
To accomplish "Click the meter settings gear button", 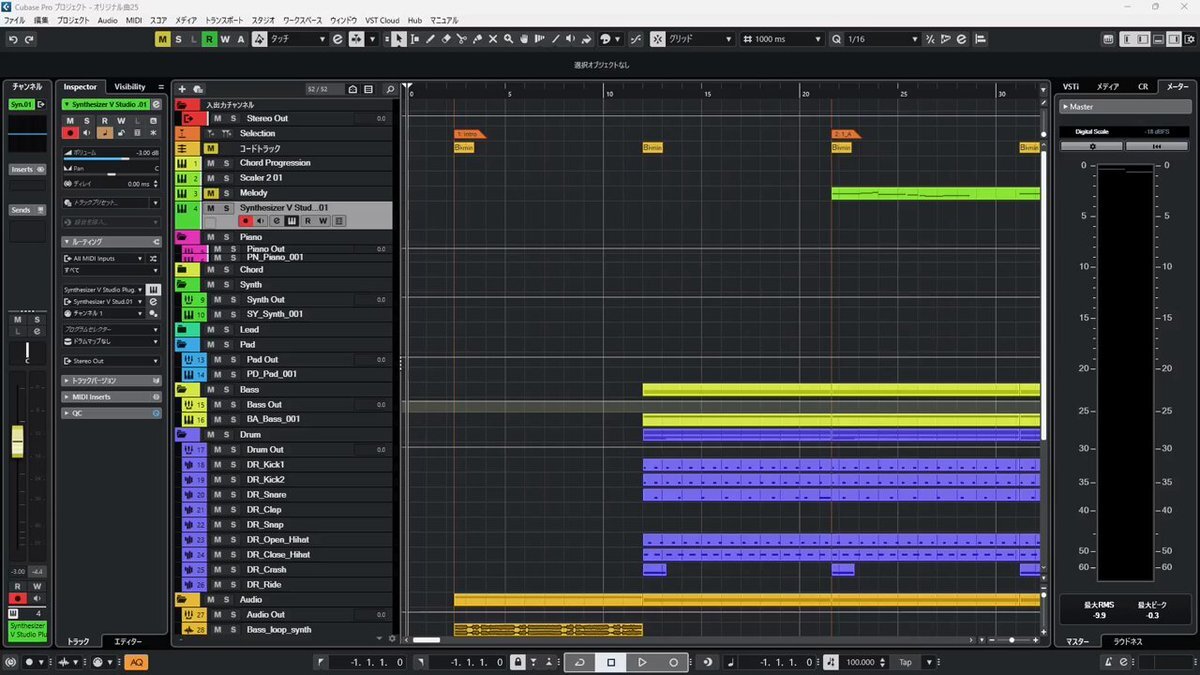I will coord(1092,146).
